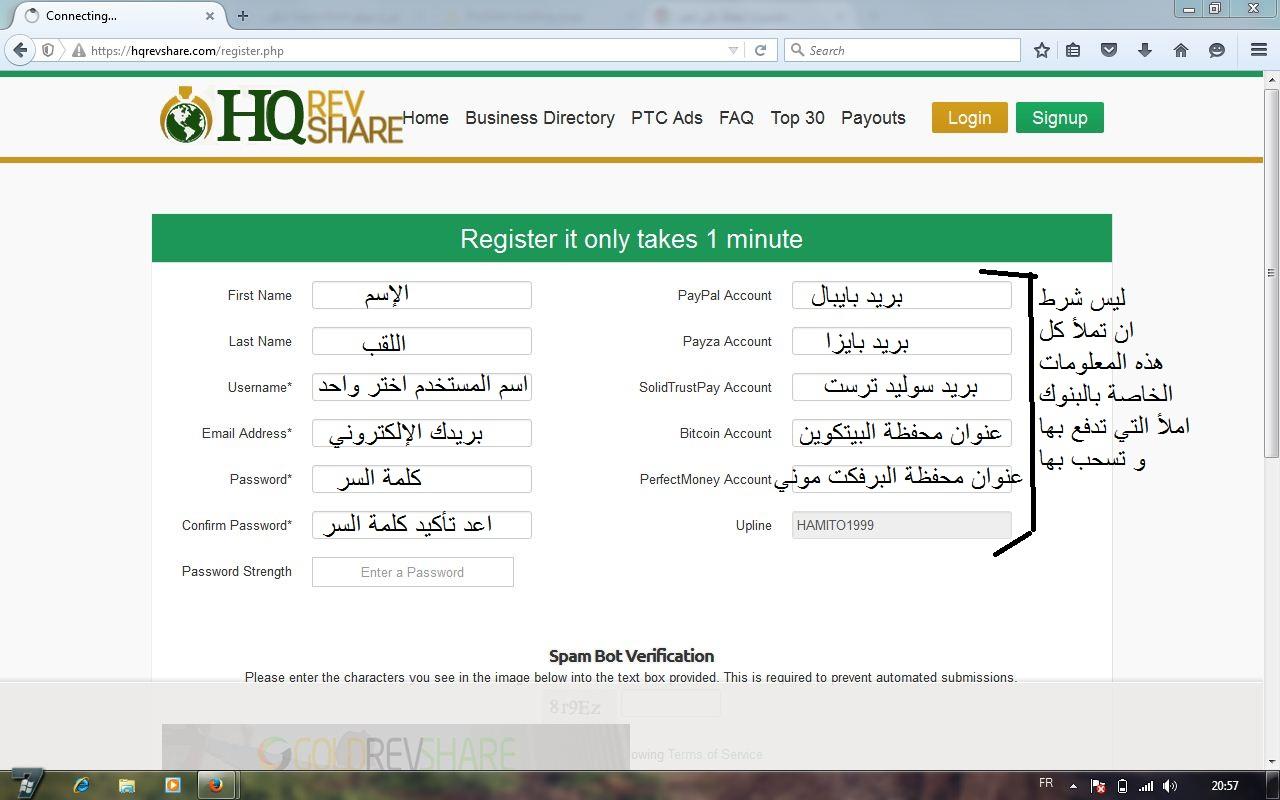Viewport: 1280px width, 800px height.
Task: Click the reload page icon
Action: 760,50
